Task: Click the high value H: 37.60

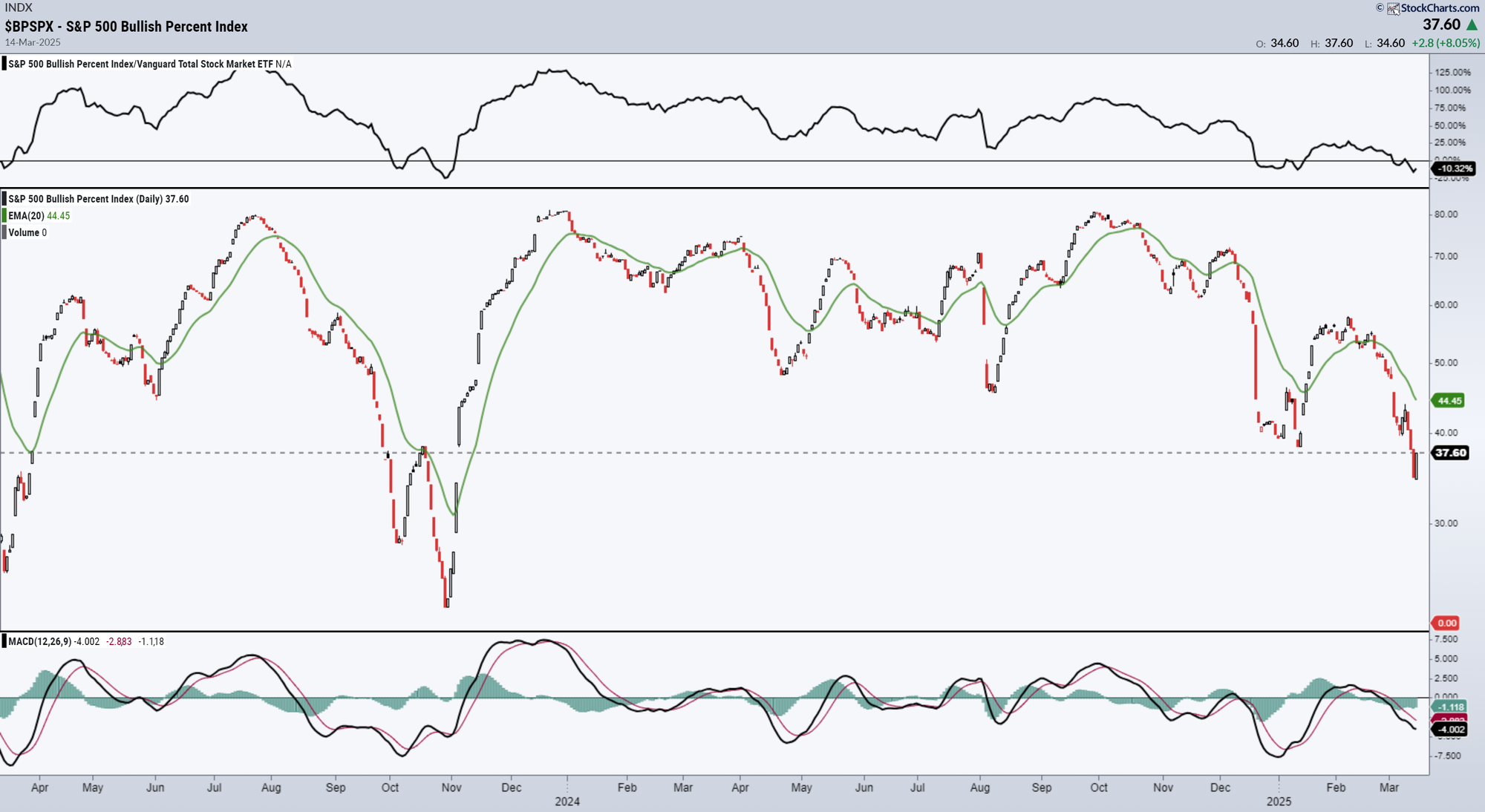Action: (x=1332, y=43)
